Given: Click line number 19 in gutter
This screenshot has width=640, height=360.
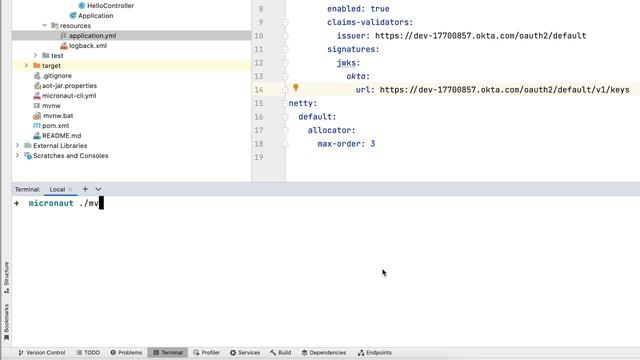Looking at the screenshot, I should (x=259, y=157).
